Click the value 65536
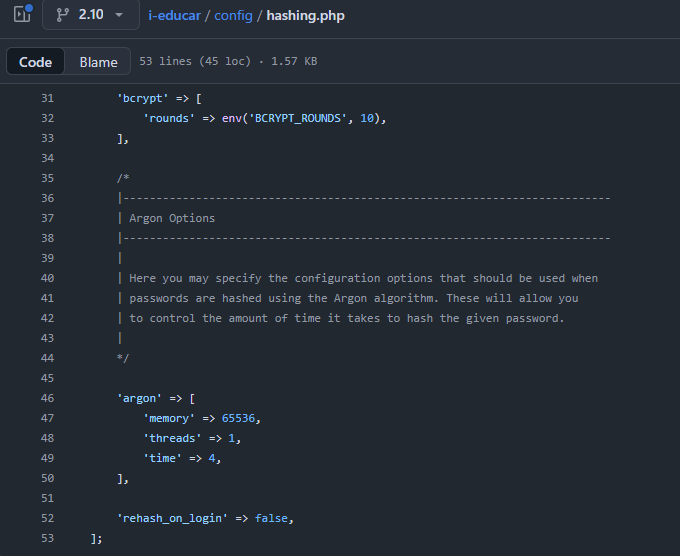Image resolution: width=680 pixels, height=556 pixels. pyautogui.click(x=238, y=418)
